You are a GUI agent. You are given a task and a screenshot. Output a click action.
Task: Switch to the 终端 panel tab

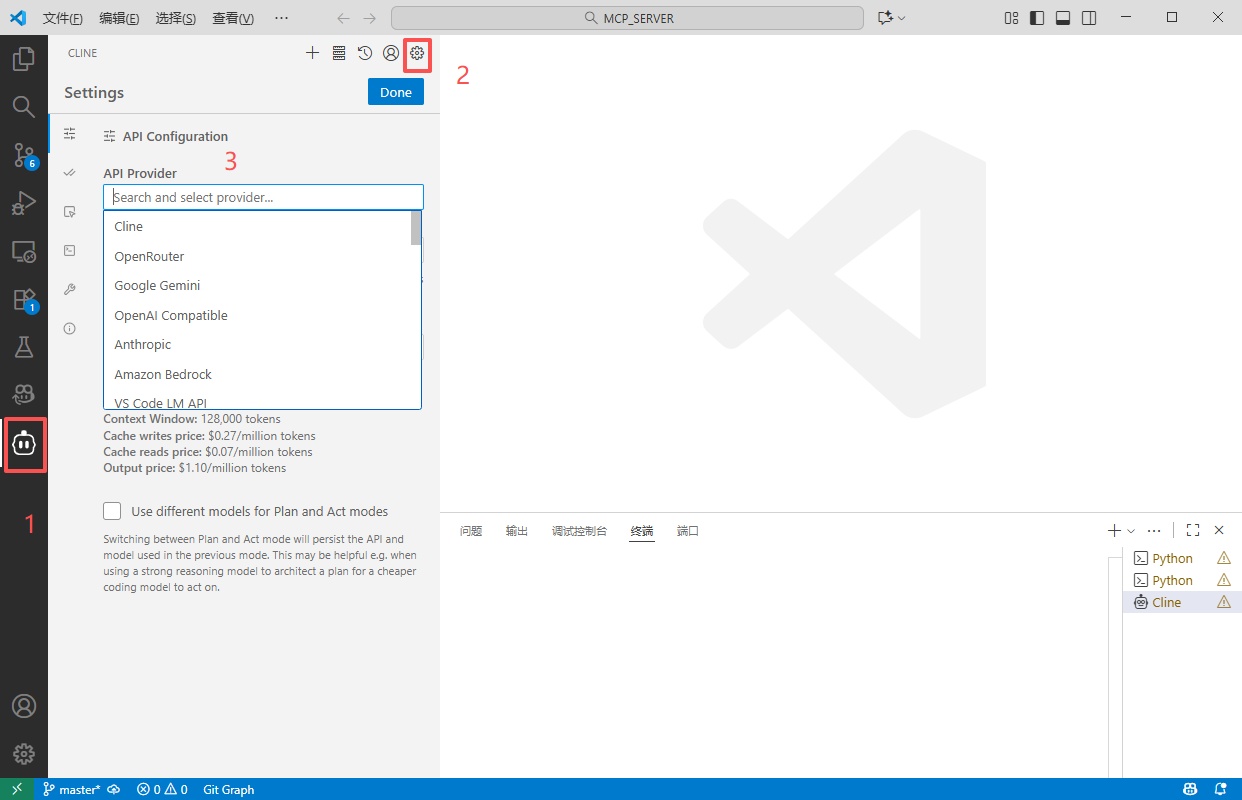coord(642,531)
